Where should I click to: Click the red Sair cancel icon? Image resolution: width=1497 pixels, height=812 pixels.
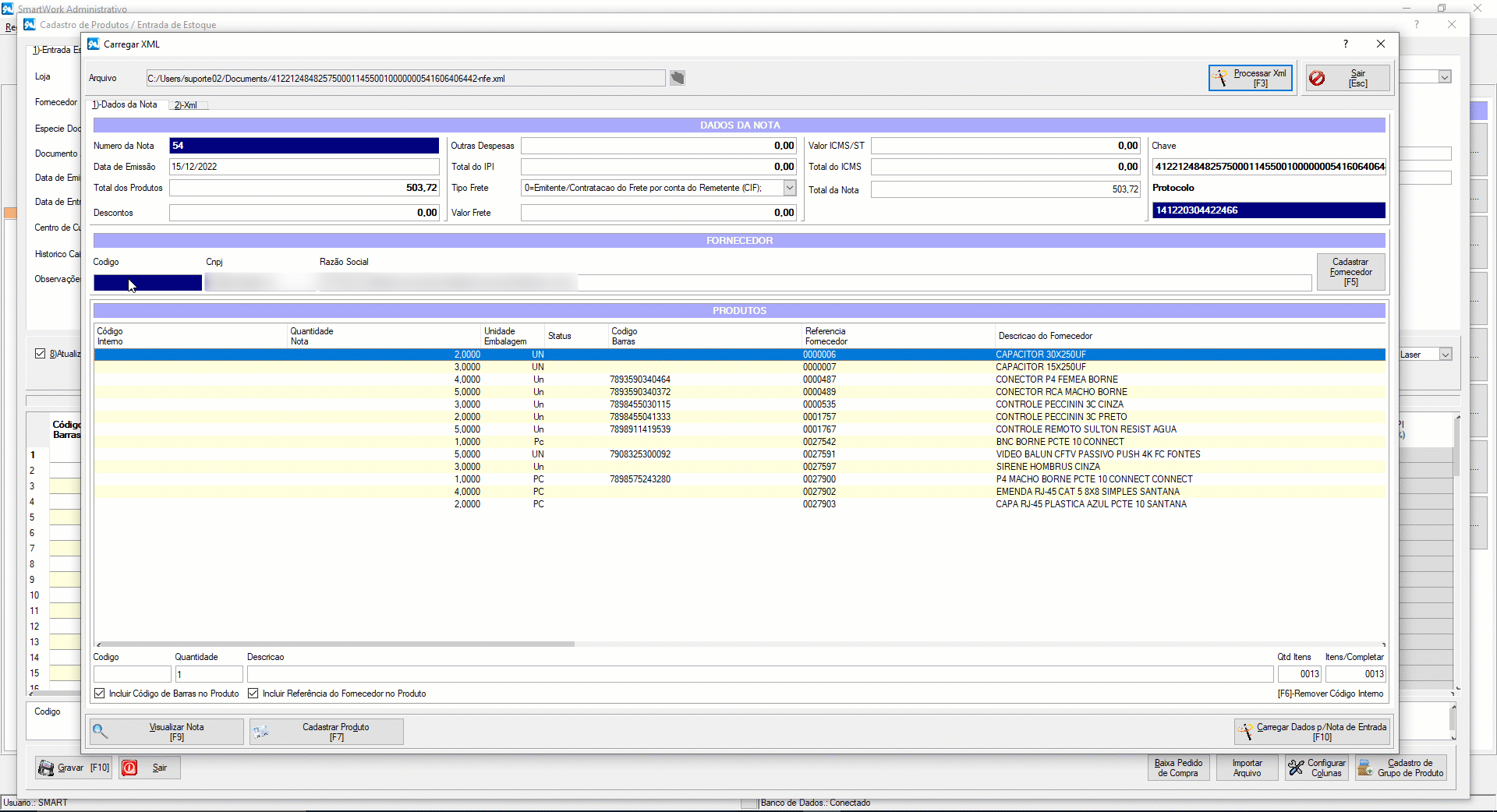point(1317,78)
